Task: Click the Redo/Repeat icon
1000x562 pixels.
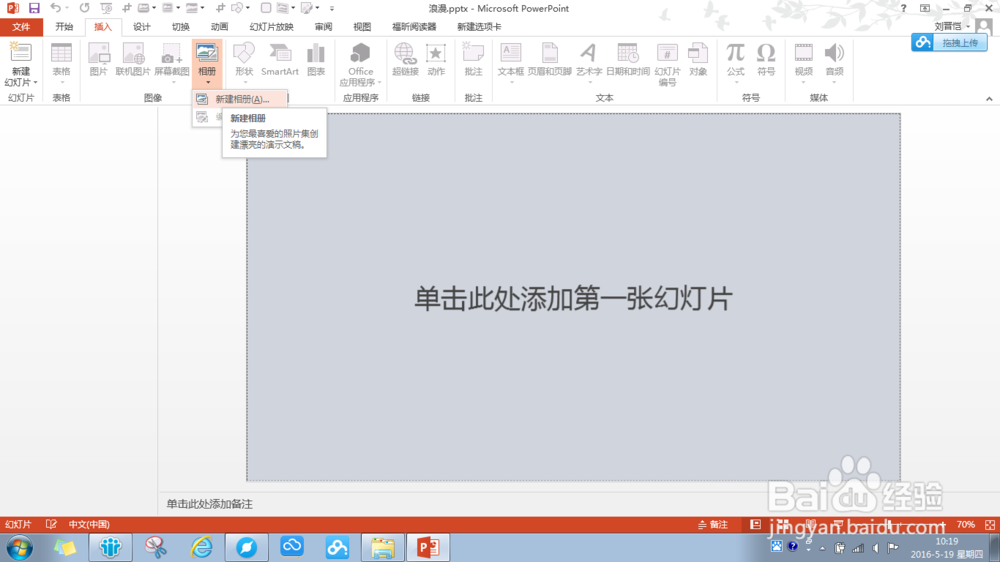Action: coord(84,8)
